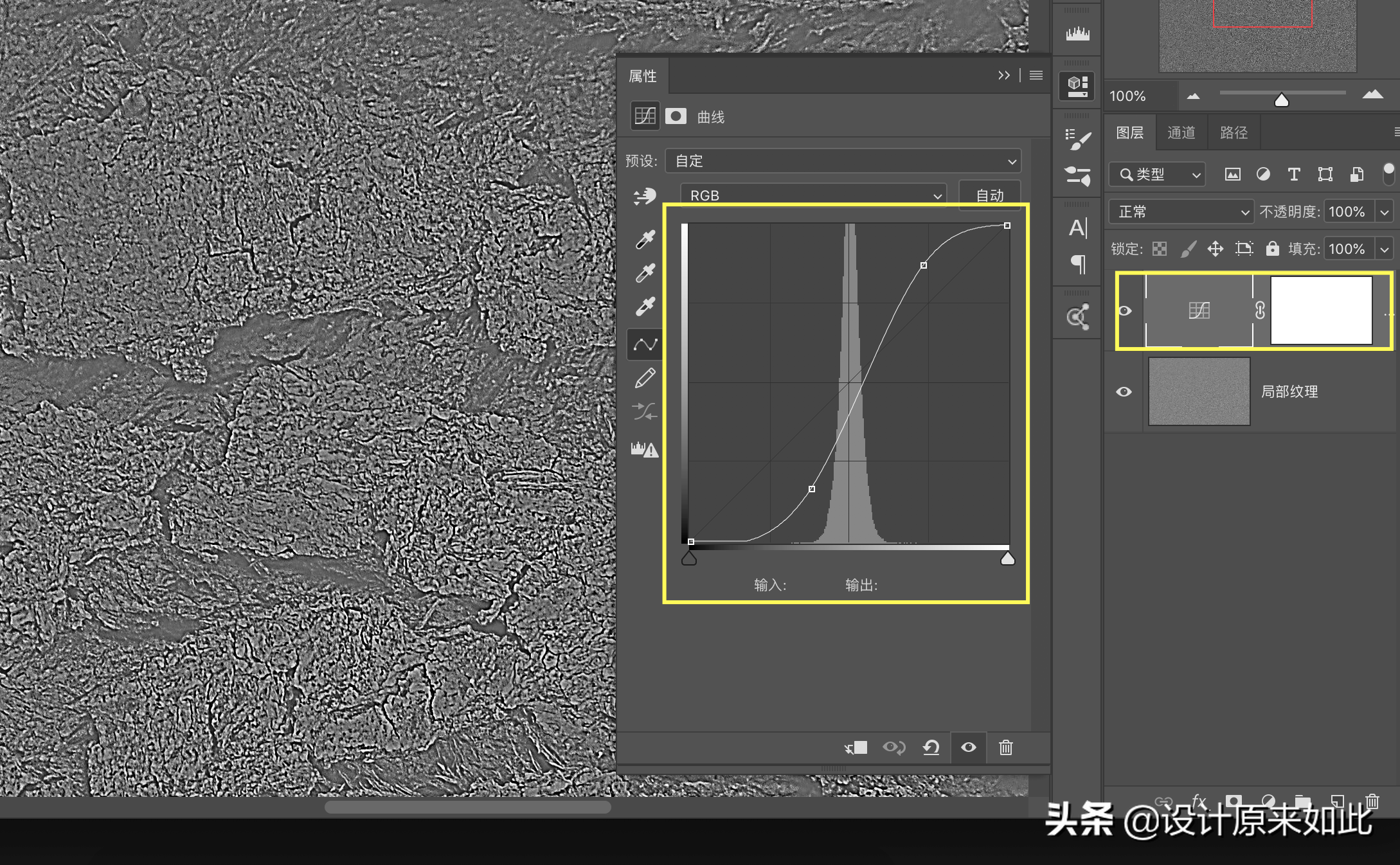Click the canvas horizontal scrollbar
The image size is (1400, 865).
click(468, 807)
